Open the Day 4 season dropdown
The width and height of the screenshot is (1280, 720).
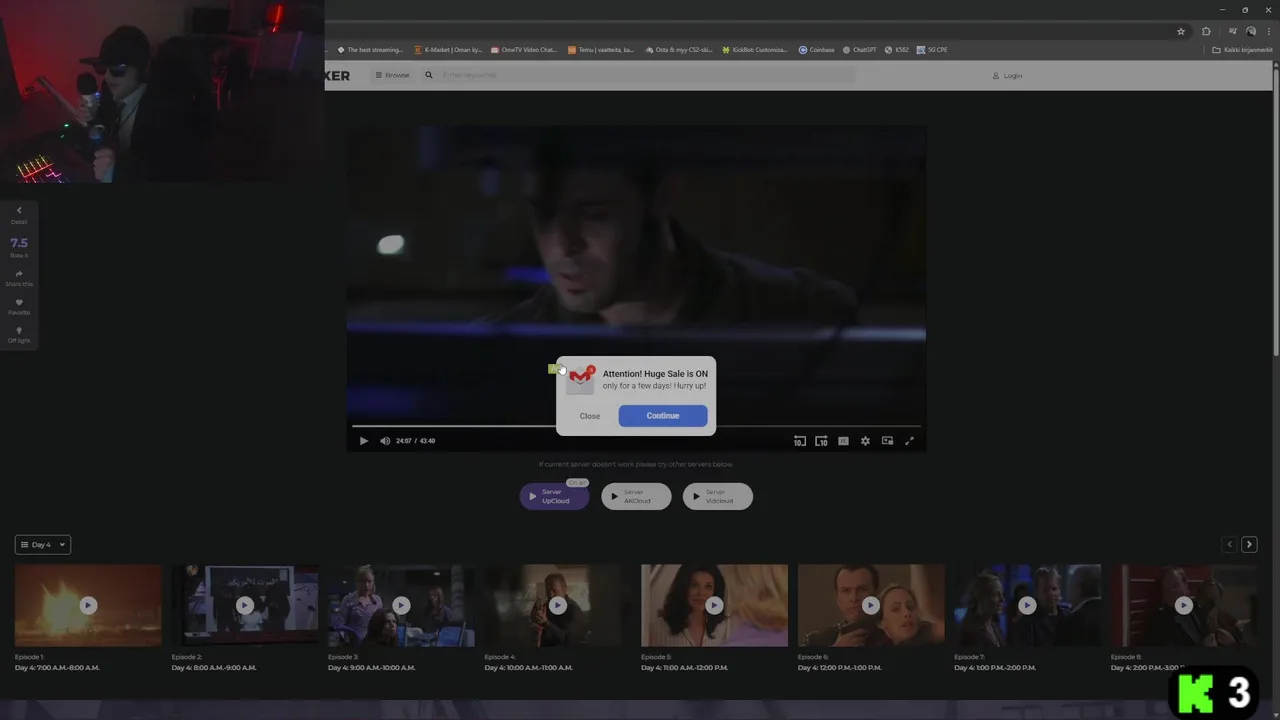click(x=43, y=545)
